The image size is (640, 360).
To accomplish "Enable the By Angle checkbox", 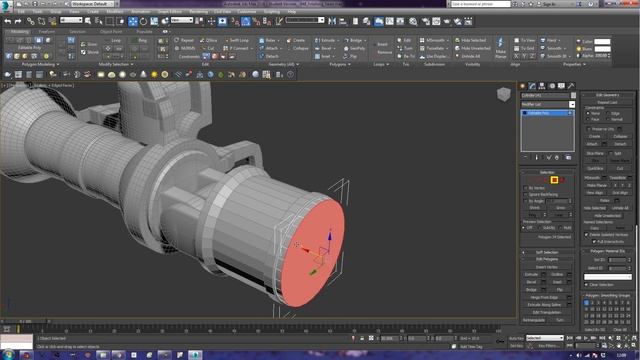I will coord(526,201).
